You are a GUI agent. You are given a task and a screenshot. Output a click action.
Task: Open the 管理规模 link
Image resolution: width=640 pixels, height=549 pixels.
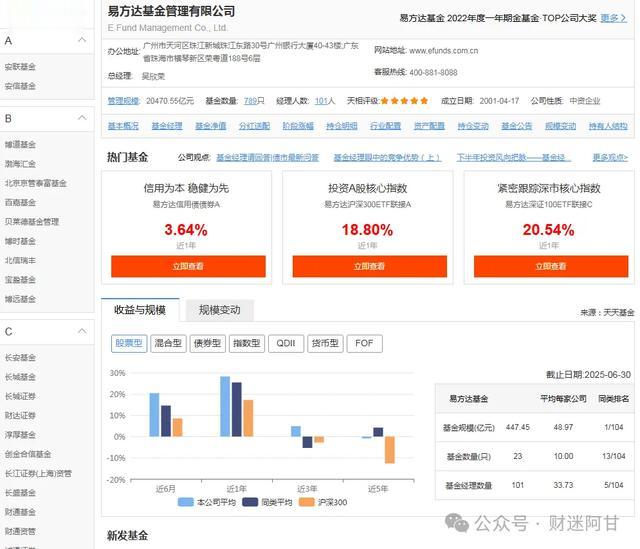(123, 101)
